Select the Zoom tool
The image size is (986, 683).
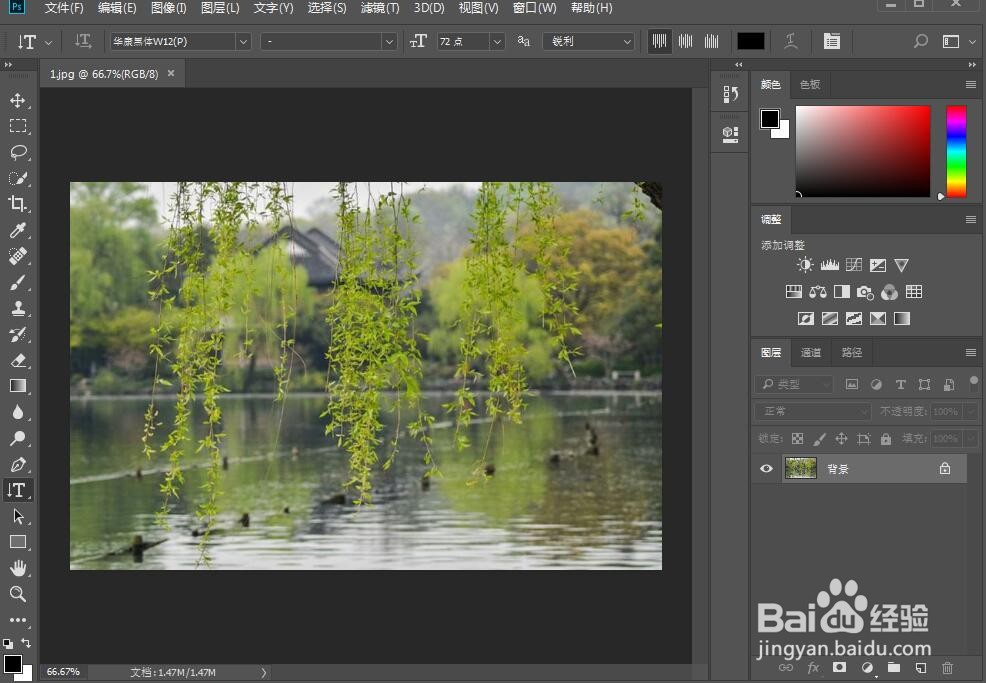[18, 594]
